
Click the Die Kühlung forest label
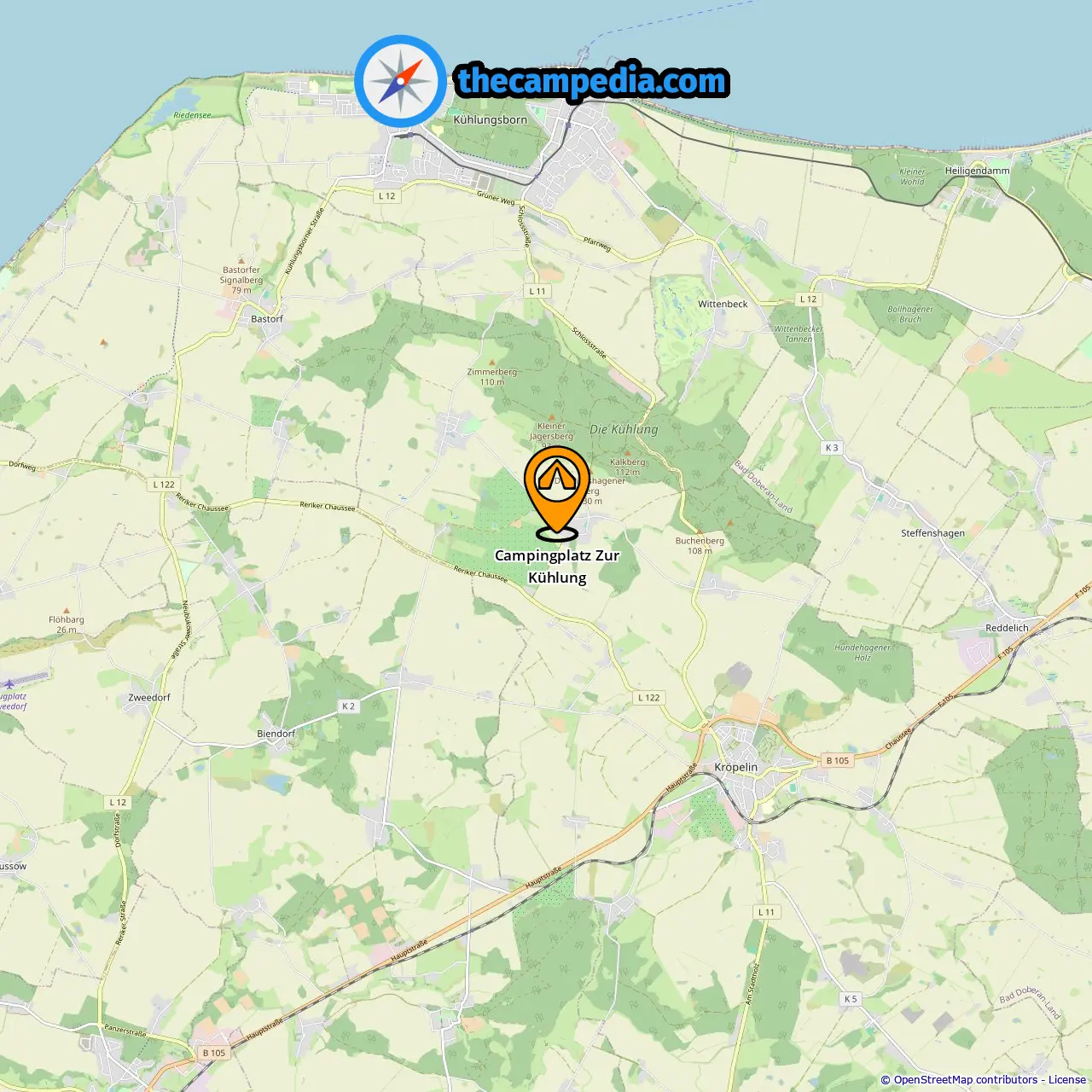(x=624, y=429)
